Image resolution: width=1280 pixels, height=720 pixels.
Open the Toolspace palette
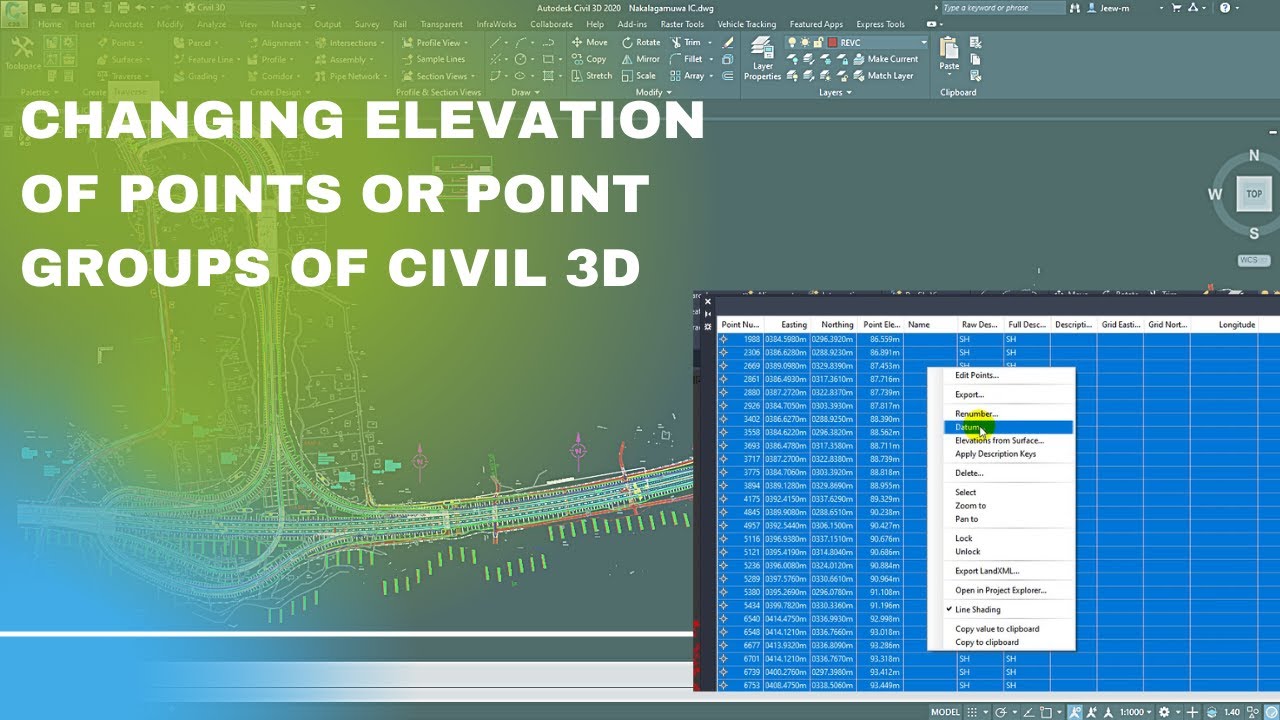[22, 54]
